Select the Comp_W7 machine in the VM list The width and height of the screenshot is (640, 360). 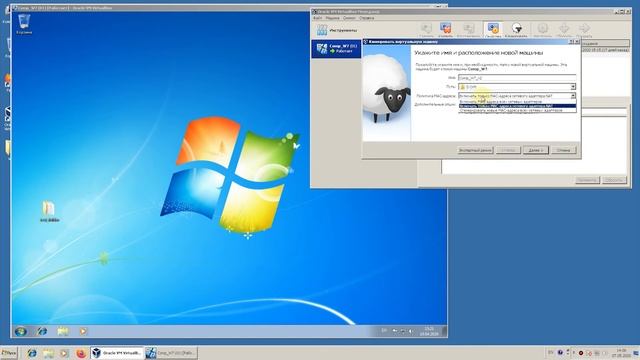(336, 49)
